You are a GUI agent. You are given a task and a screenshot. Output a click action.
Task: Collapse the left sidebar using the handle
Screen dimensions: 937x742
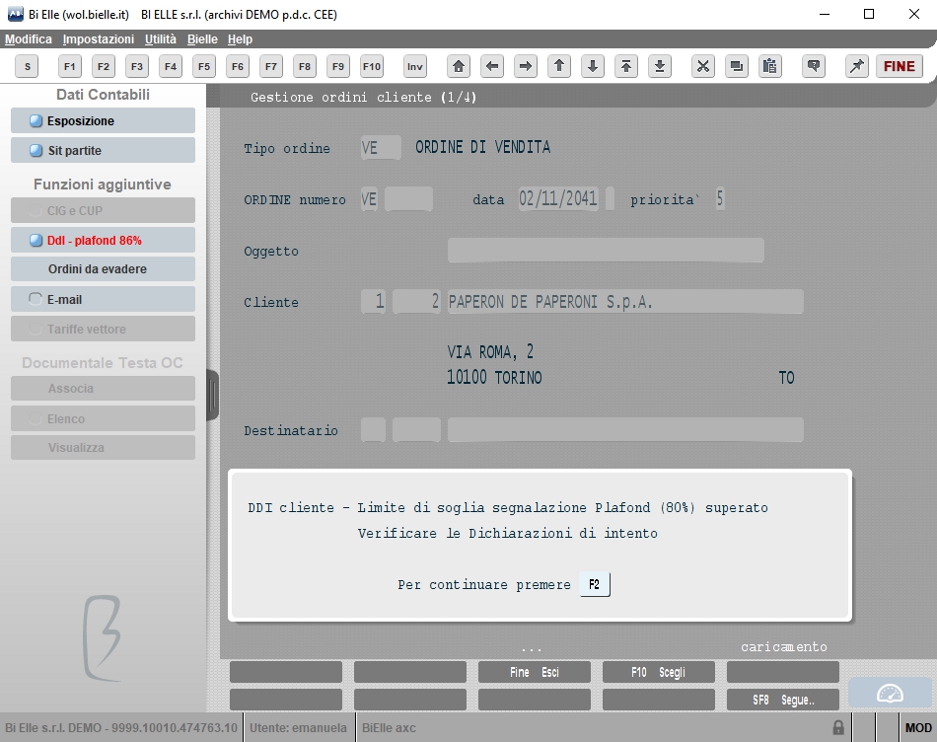(213, 395)
